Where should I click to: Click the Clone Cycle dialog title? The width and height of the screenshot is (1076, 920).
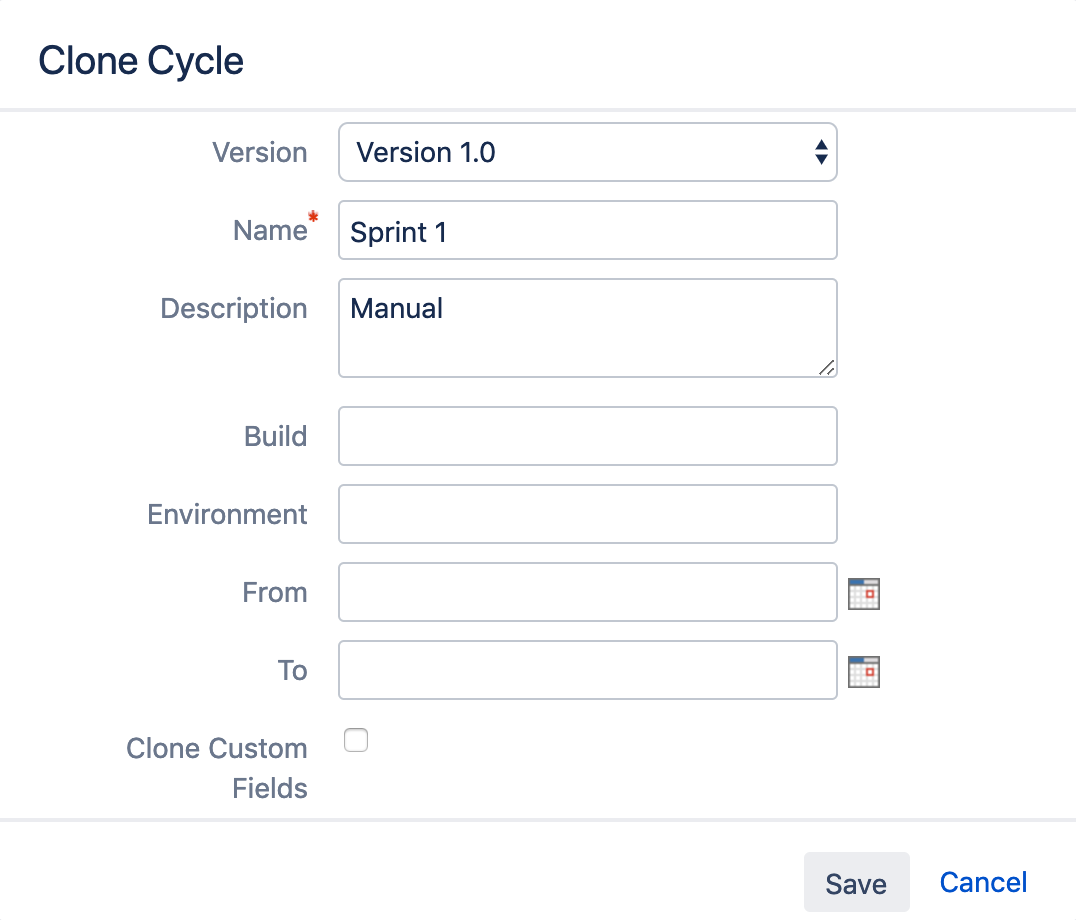[140, 60]
